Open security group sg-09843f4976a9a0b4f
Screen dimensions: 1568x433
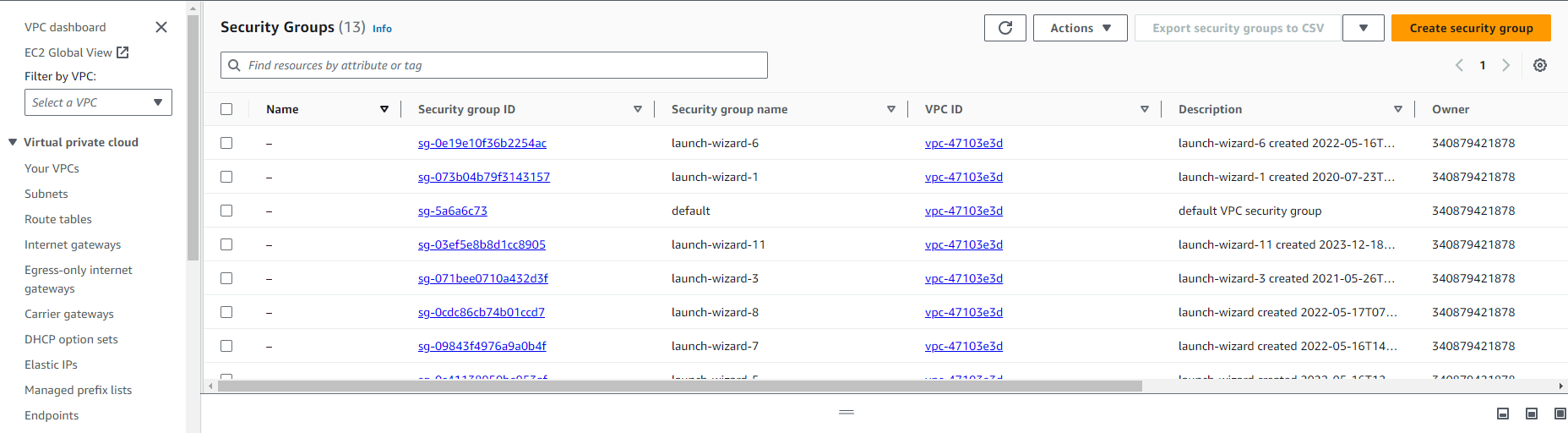click(x=482, y=346)
